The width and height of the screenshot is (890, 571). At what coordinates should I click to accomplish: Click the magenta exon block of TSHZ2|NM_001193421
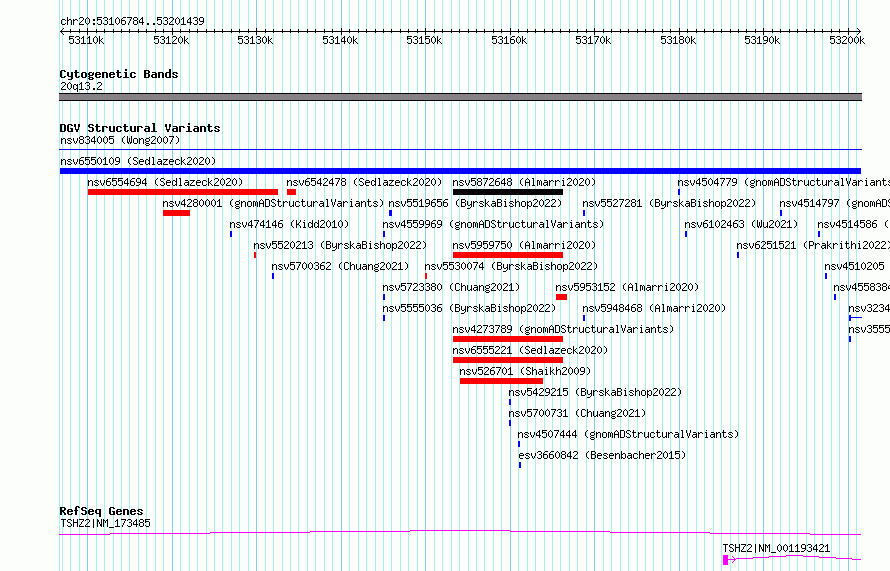[x=725, y=560]
